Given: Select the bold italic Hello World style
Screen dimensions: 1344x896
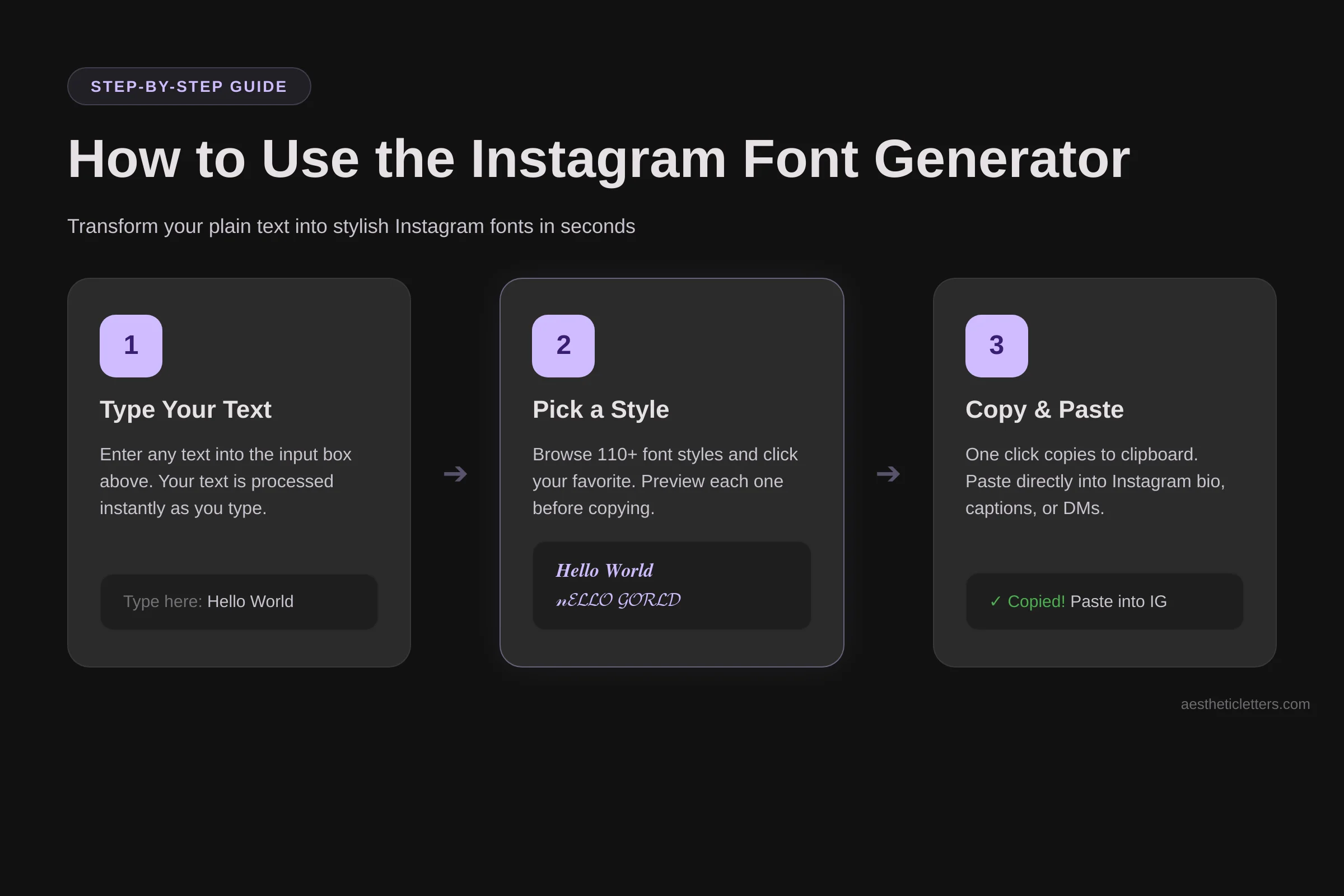Looking at the screenshot, I should (605, 570).
